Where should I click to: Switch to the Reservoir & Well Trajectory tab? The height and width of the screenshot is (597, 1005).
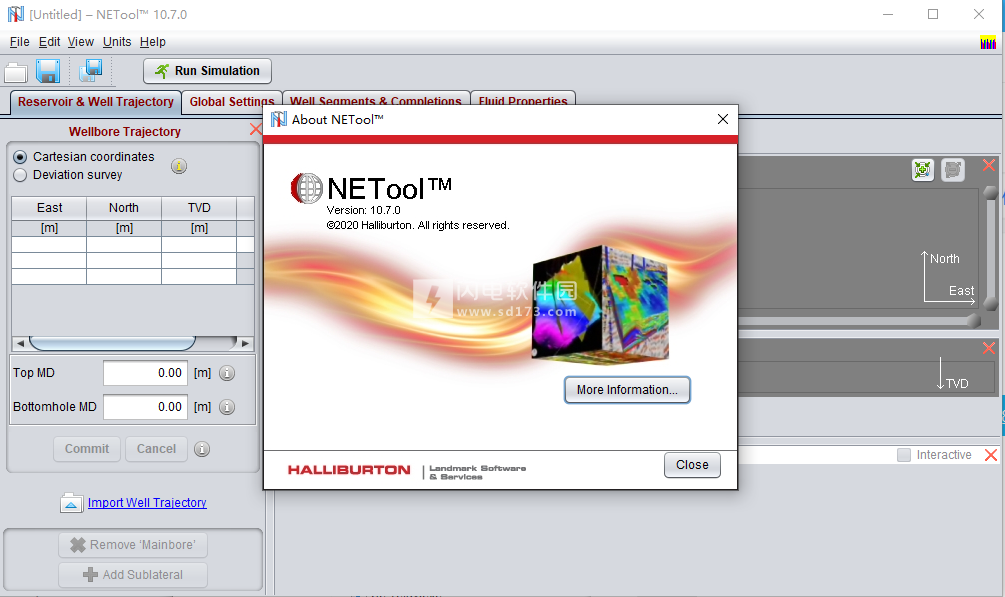coord(96,102)
